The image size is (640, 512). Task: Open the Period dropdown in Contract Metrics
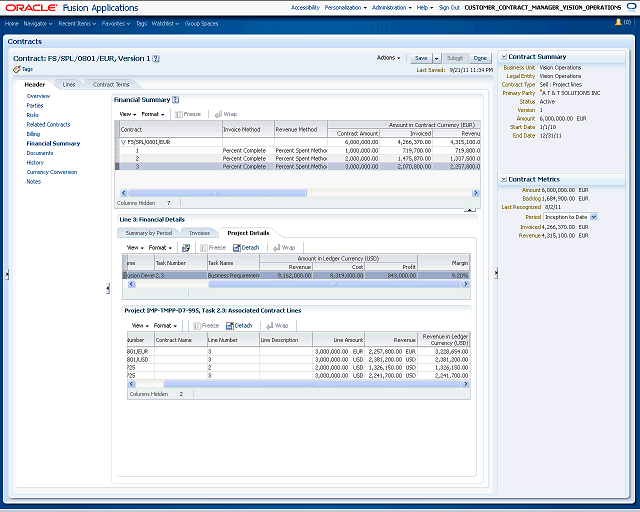click(594, 217)
